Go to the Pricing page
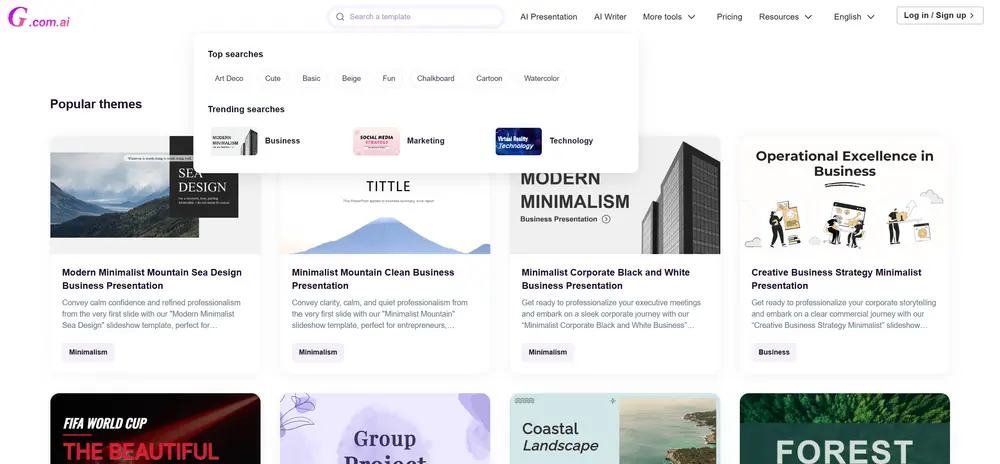 [x=729, y=17]
